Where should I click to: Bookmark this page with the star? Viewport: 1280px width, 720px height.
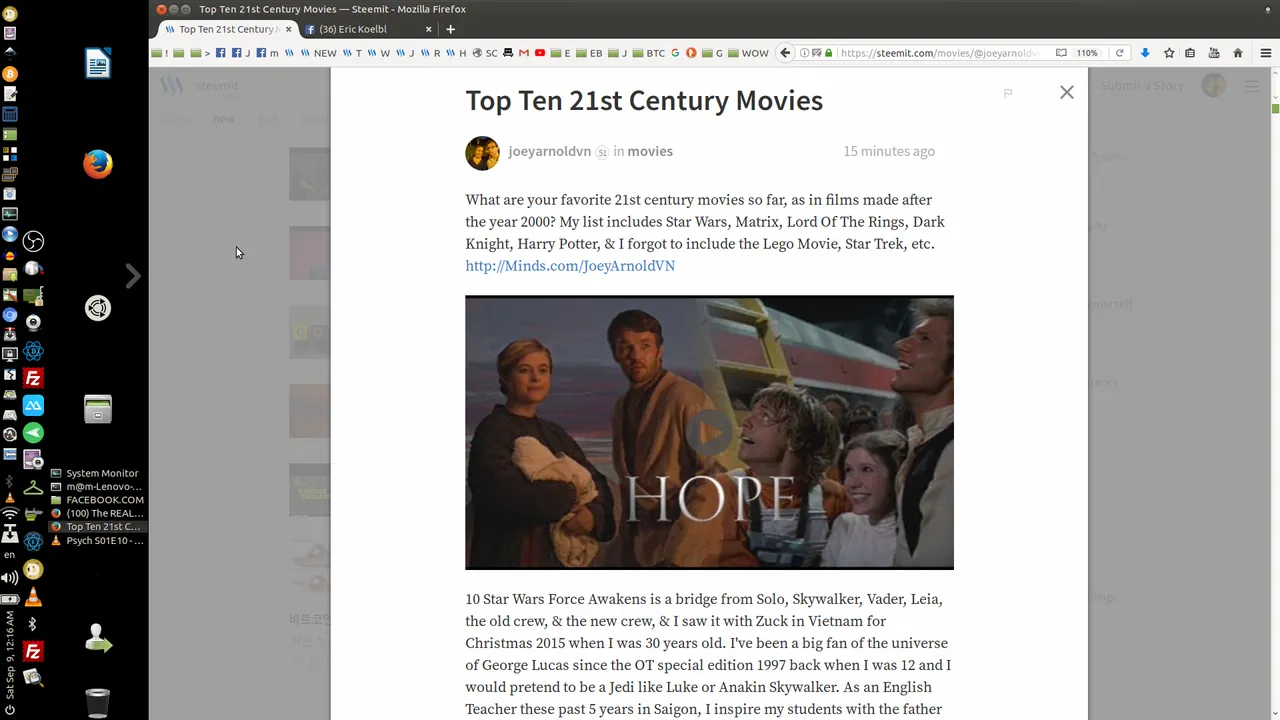coord(1168,53)
